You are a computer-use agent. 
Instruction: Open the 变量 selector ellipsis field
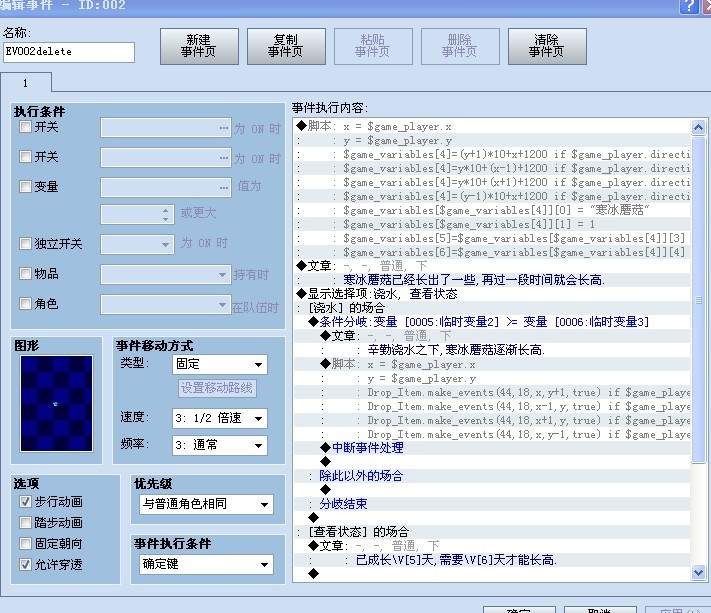point(166,188)
